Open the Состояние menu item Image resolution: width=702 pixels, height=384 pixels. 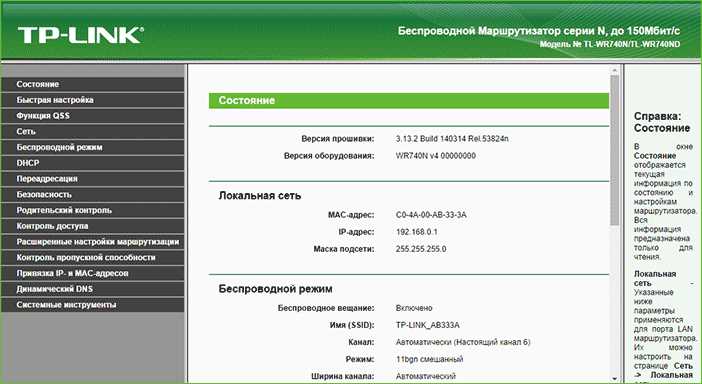pyautogui.click(x=93, y=84)
